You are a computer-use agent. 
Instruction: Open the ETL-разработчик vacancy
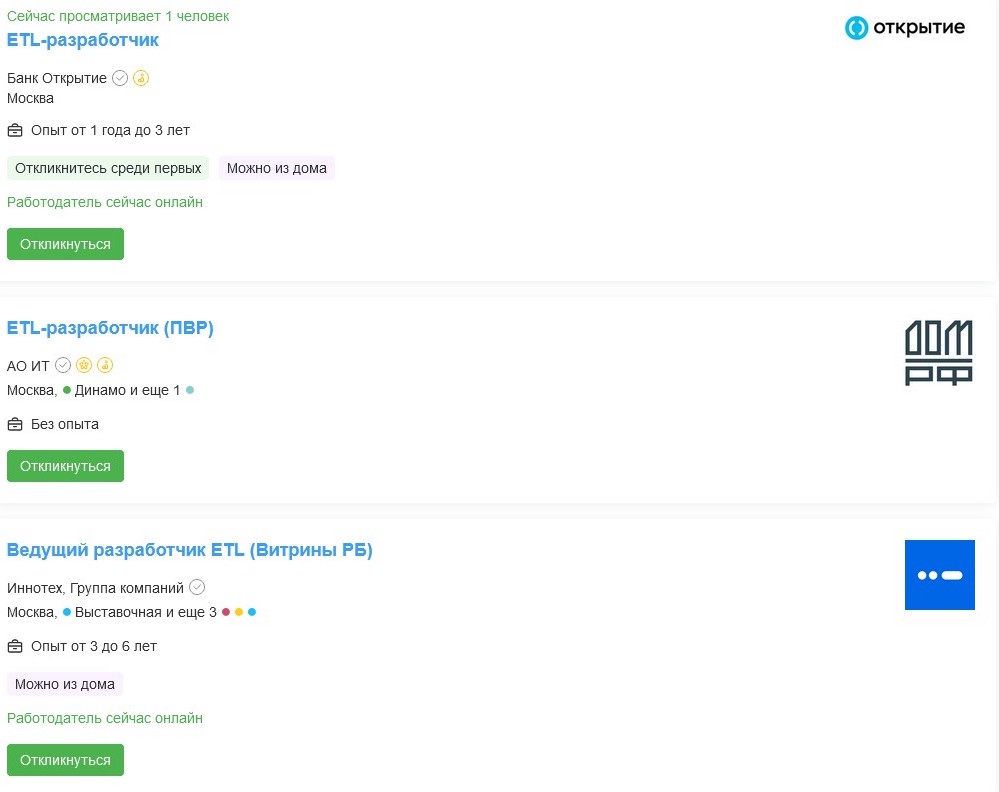pyautogui.click(x=83, y=40)
